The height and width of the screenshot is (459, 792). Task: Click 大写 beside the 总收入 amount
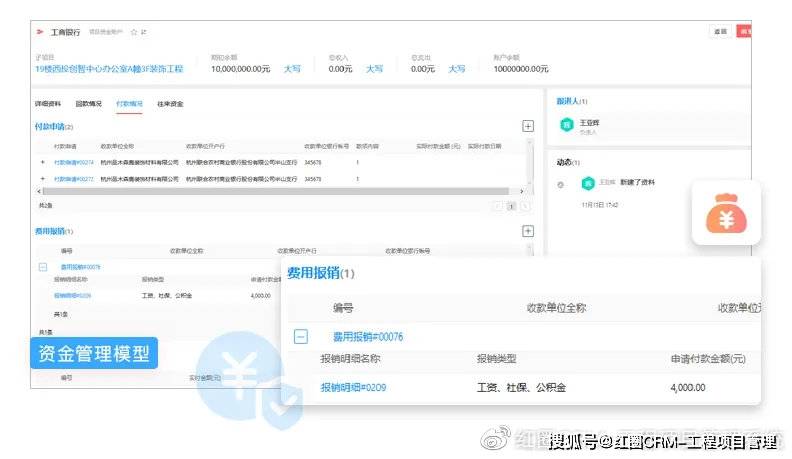pyautogui.click(x=374, y=69)
